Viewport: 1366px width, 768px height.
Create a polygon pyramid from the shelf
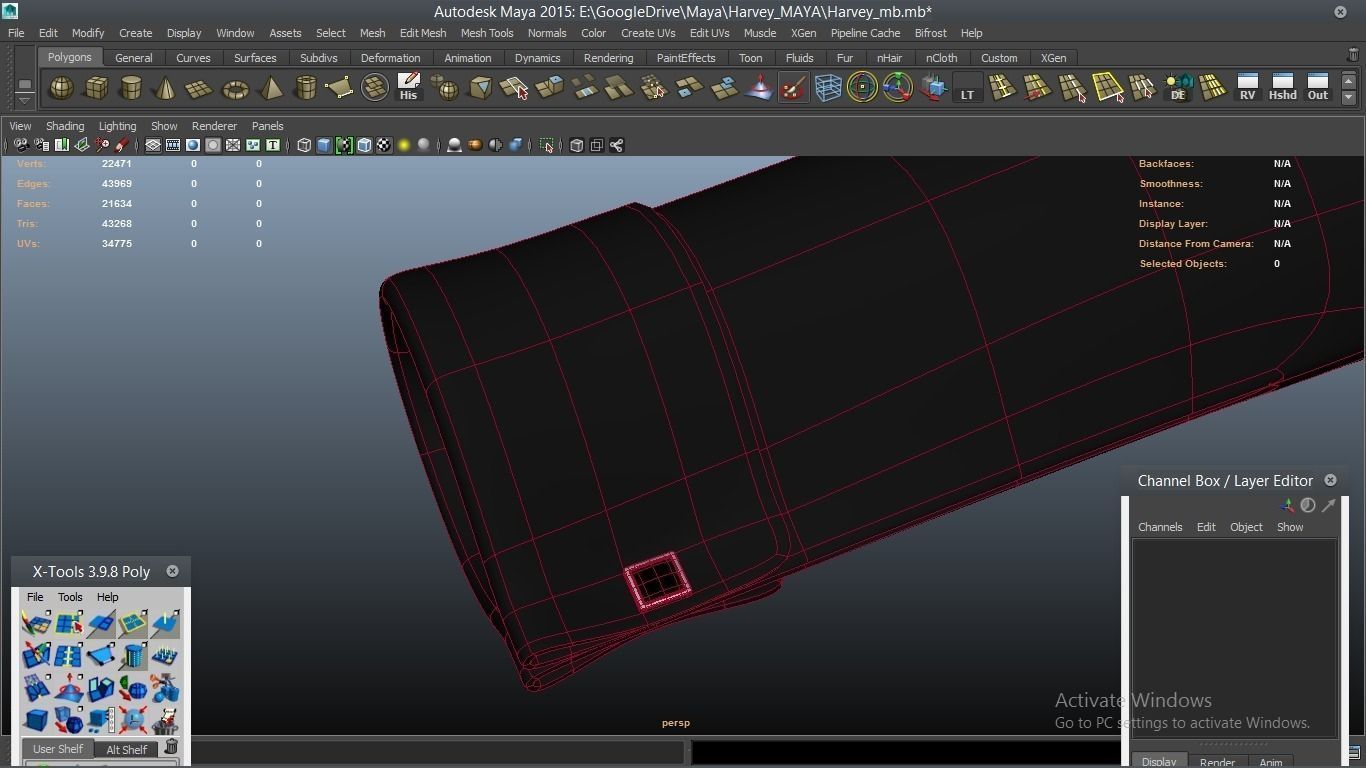tap(270, 88)
